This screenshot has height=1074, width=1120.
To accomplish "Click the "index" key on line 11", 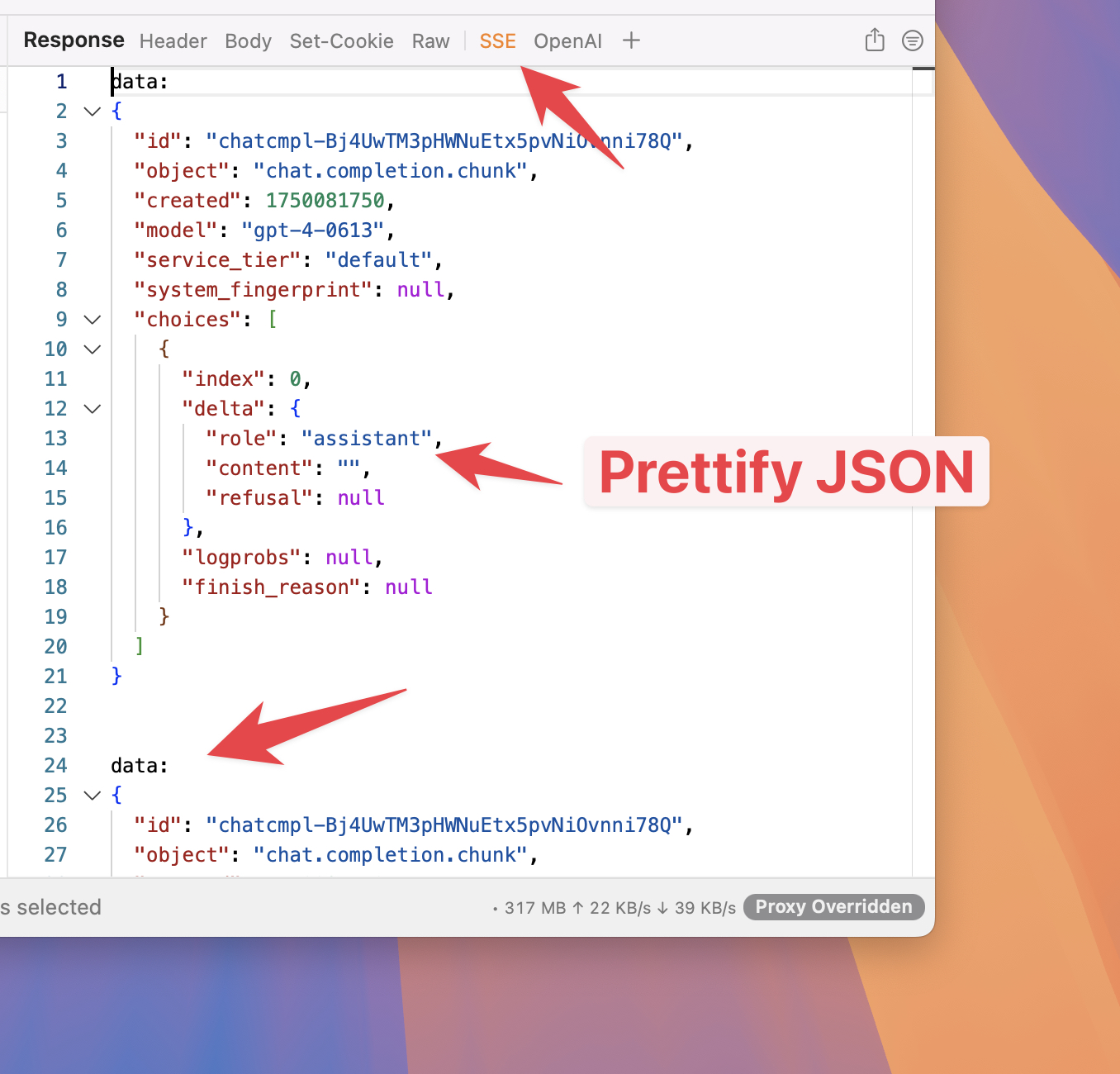I will pyautogui.click(x=223, y=379).
